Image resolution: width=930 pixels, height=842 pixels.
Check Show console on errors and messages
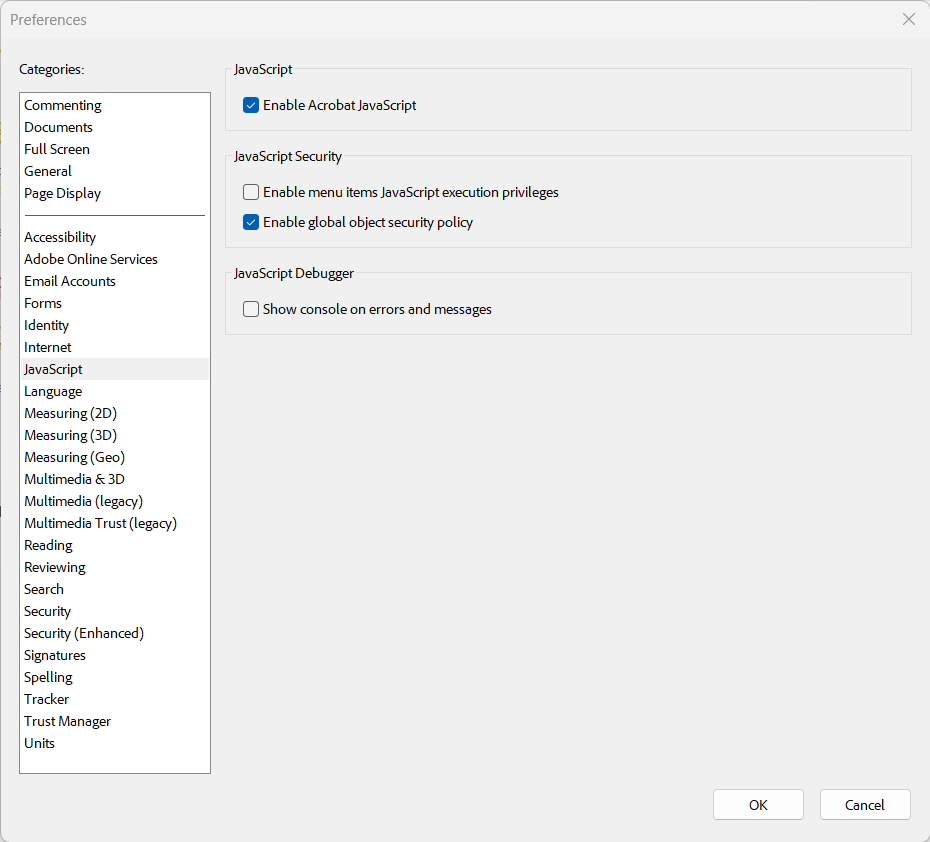251,309
